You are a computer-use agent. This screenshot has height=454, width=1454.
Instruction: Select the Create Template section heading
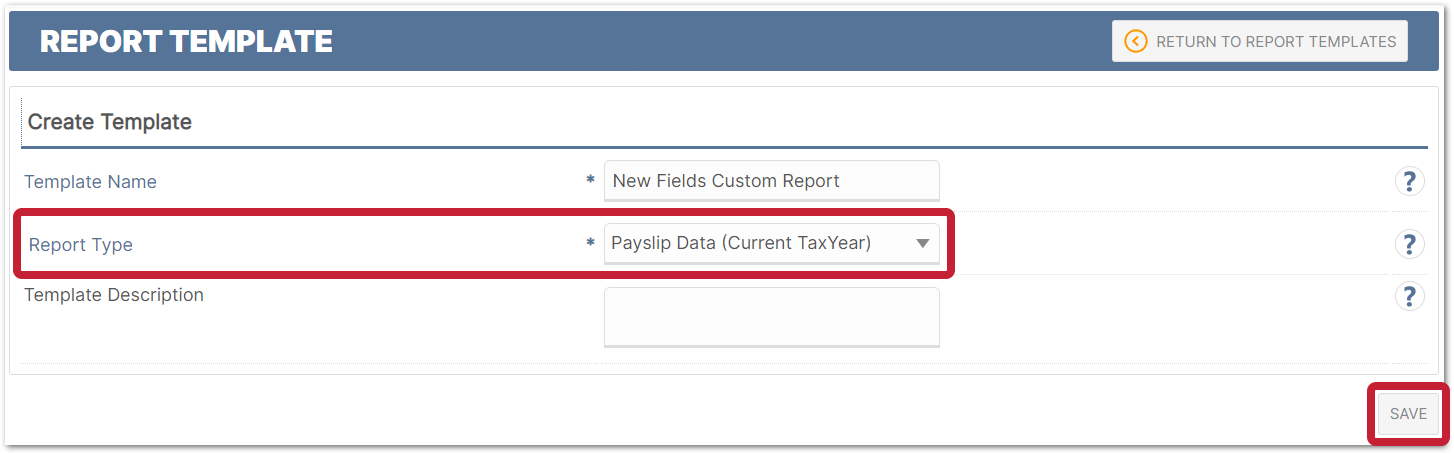pos(110,122)
